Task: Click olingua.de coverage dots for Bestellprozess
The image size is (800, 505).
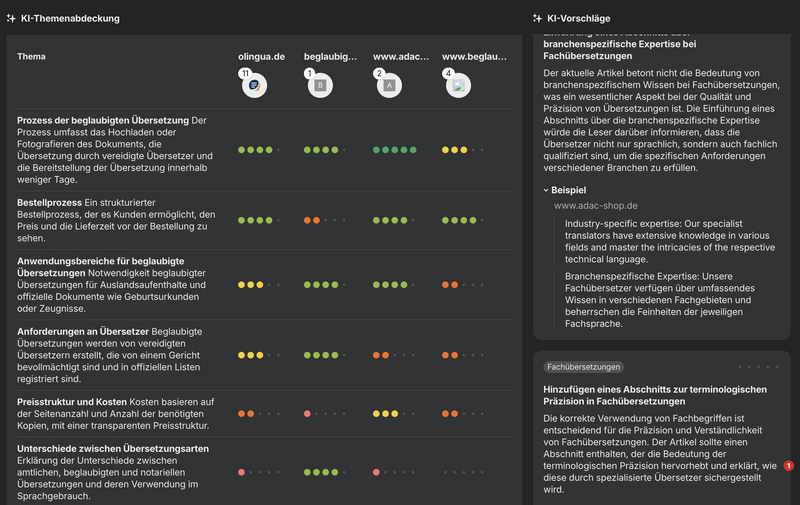Action: pos(259,220)
